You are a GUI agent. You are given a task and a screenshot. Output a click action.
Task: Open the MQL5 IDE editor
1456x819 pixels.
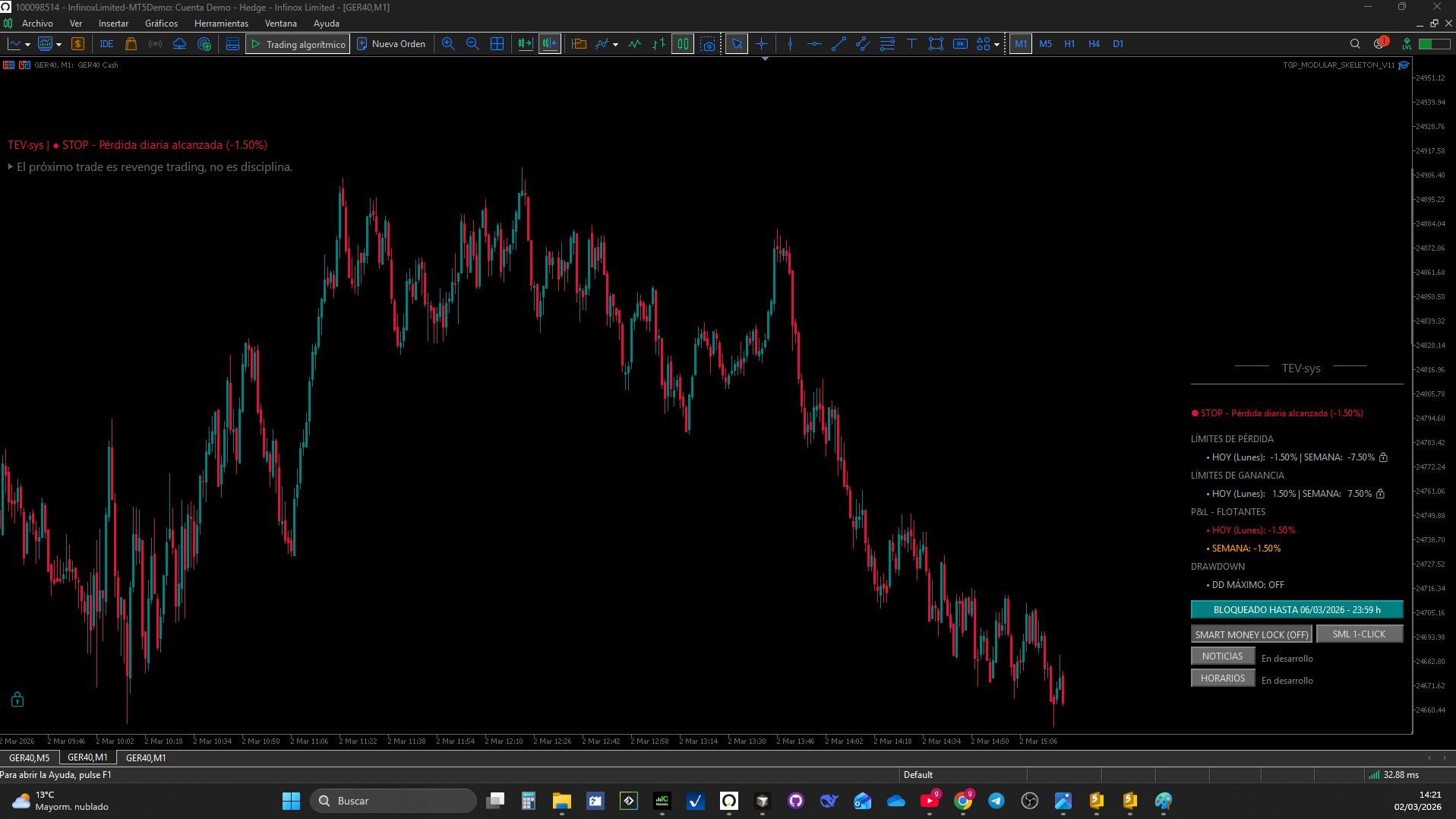[x=106, y=44]
